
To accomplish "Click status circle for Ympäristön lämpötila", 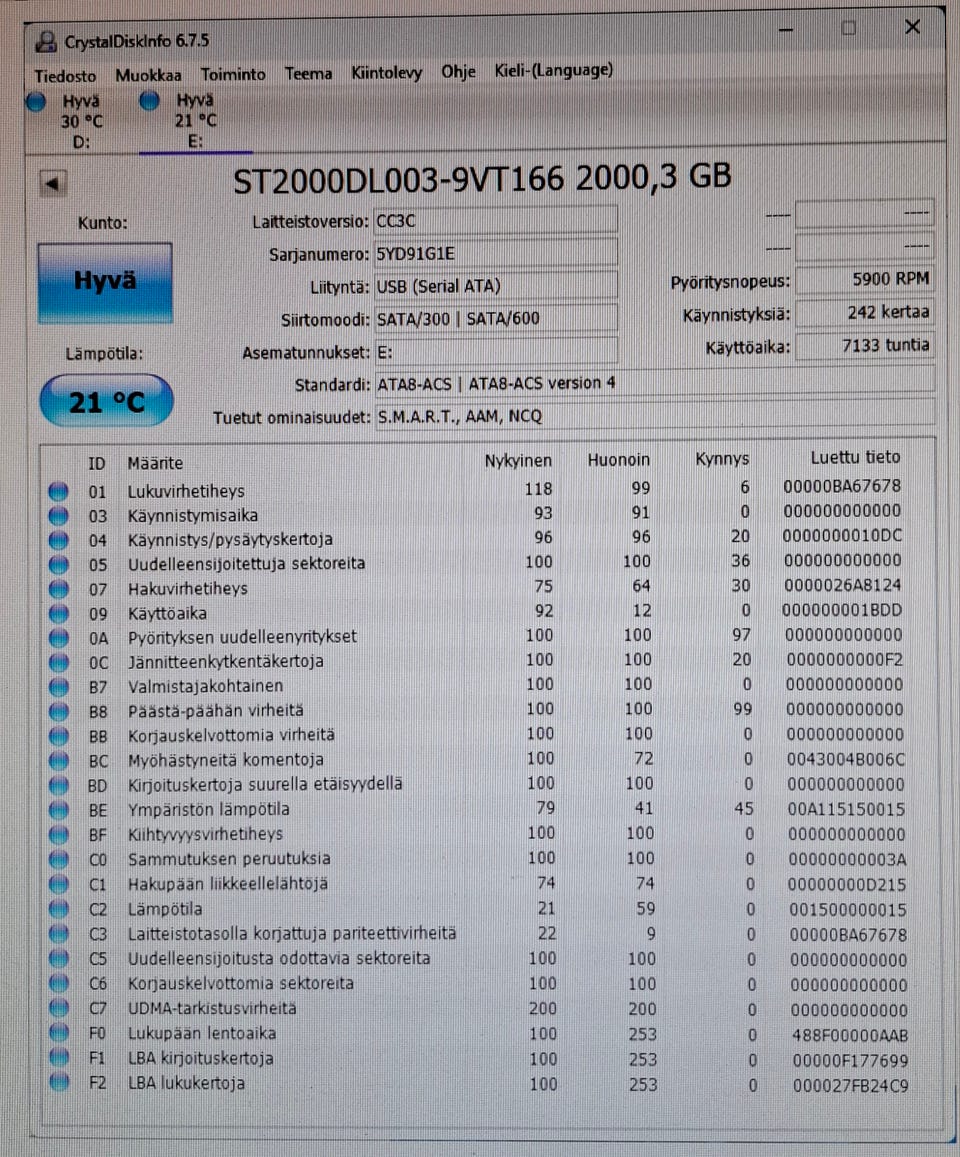I will [58, 809].
